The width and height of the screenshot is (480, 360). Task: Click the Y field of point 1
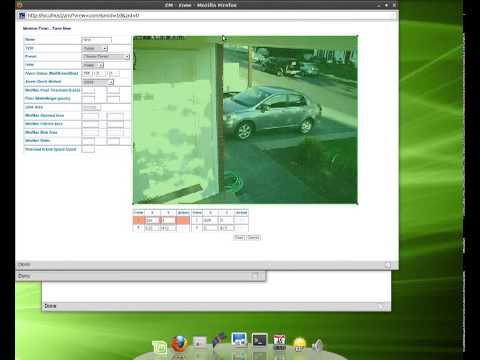pyautogui.click(x=168, y=220)
